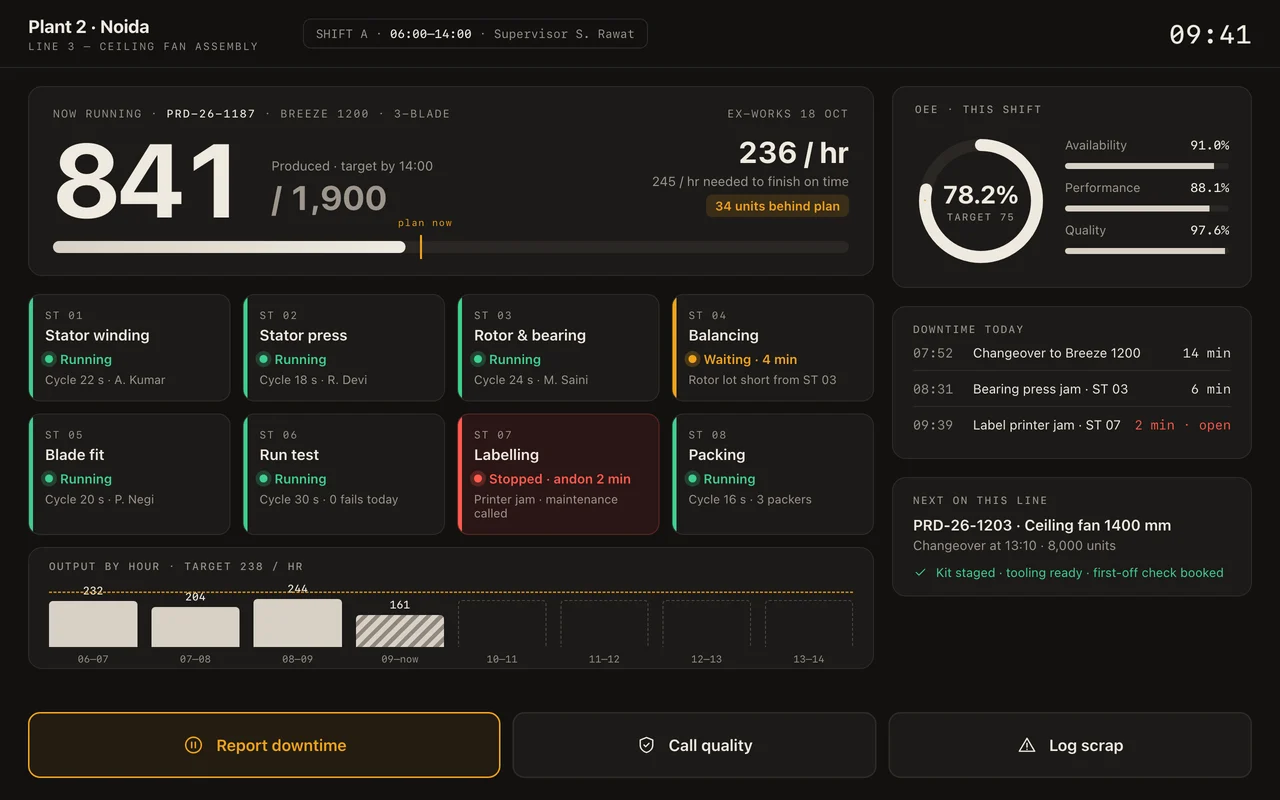The height and width of the screenshot is (800, 1280).
Task: Click the 07–08 hourly bar showing 204
Action: 195,627
